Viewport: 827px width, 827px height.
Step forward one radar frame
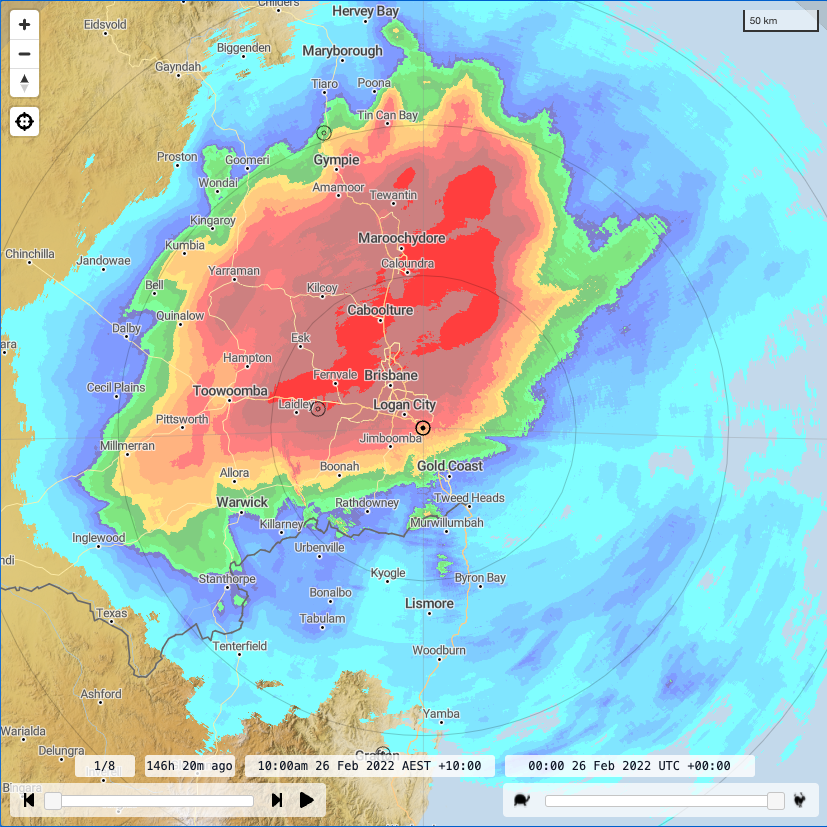[x=277, y=800]
